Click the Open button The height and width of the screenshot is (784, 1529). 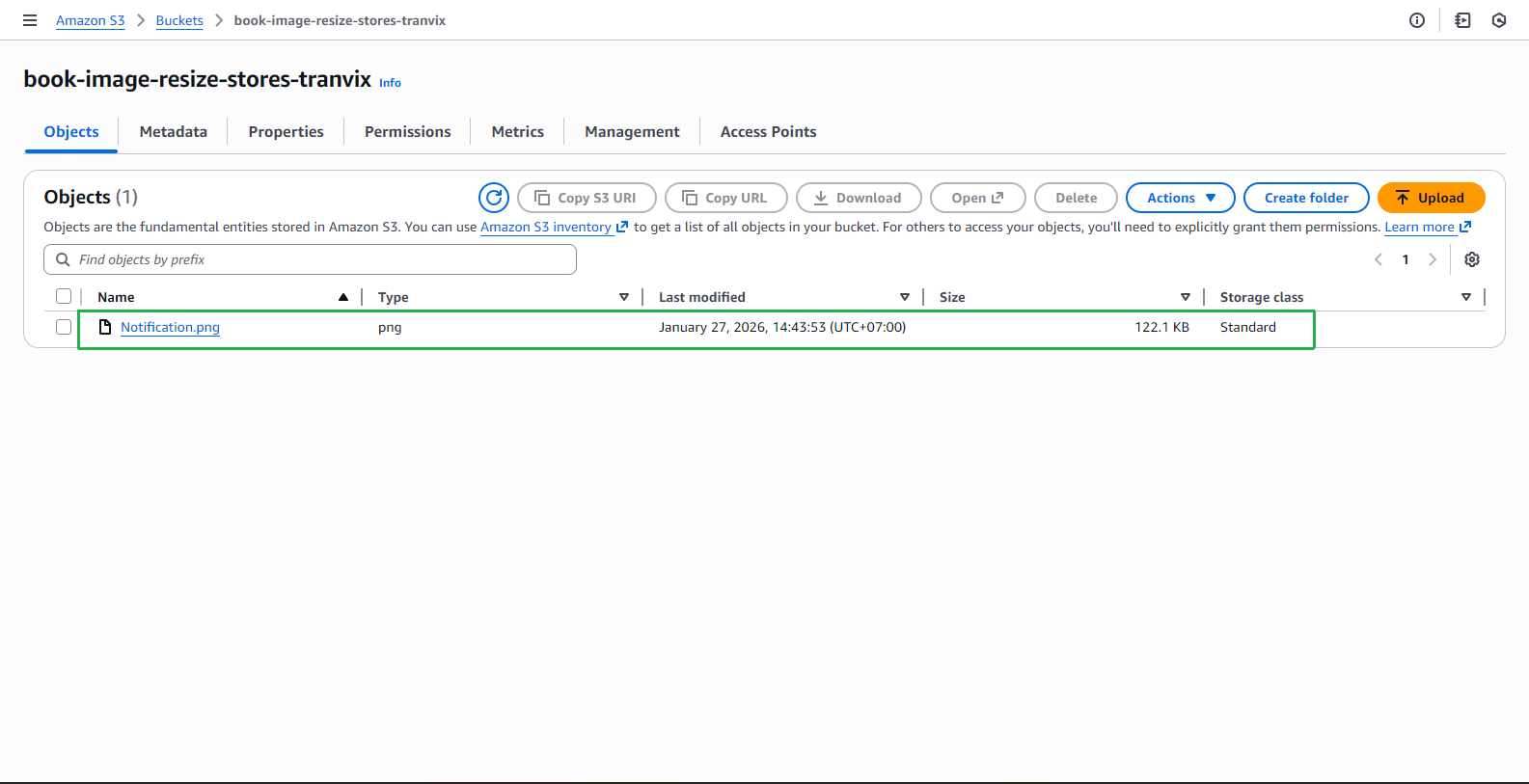point(978,198)
